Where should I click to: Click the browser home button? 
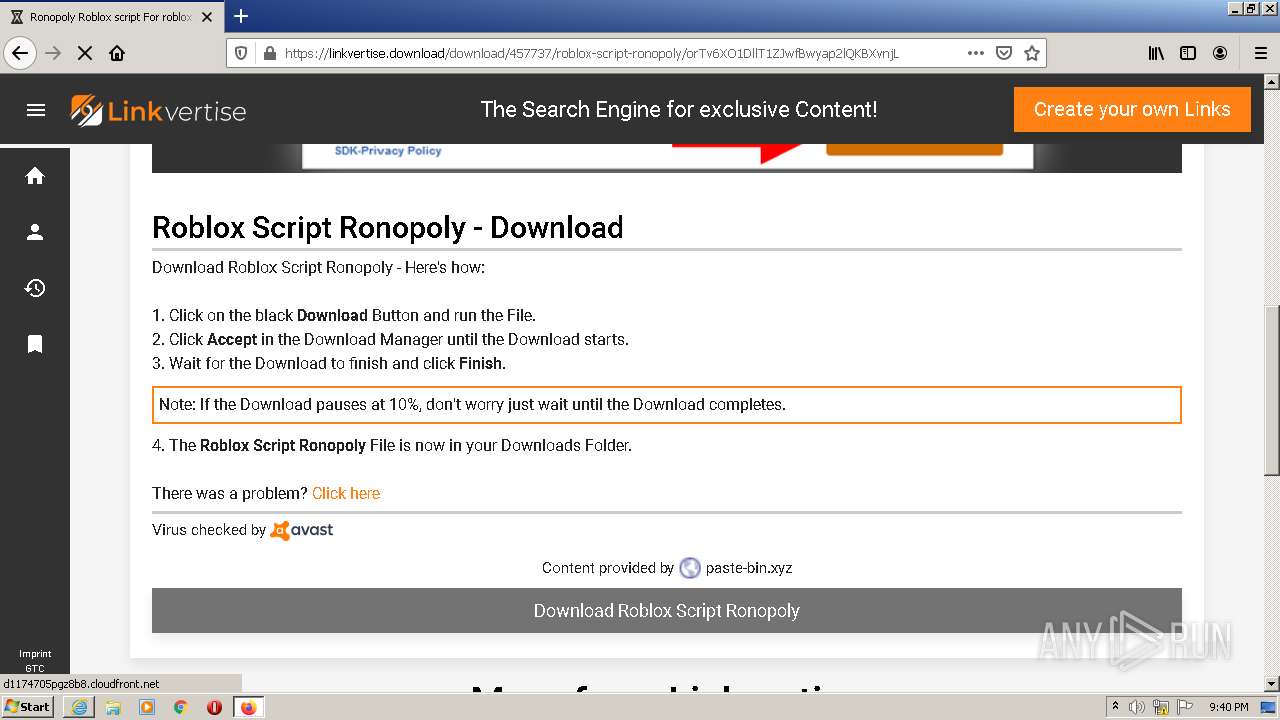(117, 53)
